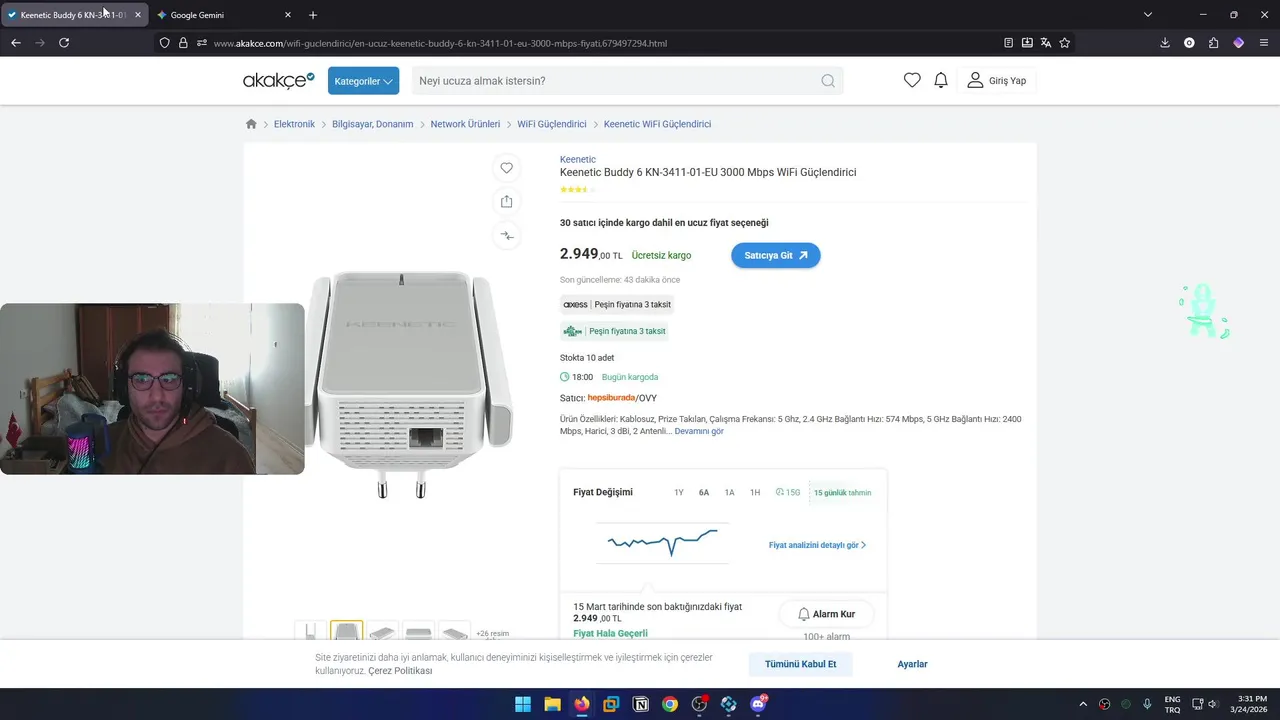Click the compare product arrows icon
Image resolution: width=1280 pixels, height=720 pixels.
pyautogui.click(x=507, y=236)
